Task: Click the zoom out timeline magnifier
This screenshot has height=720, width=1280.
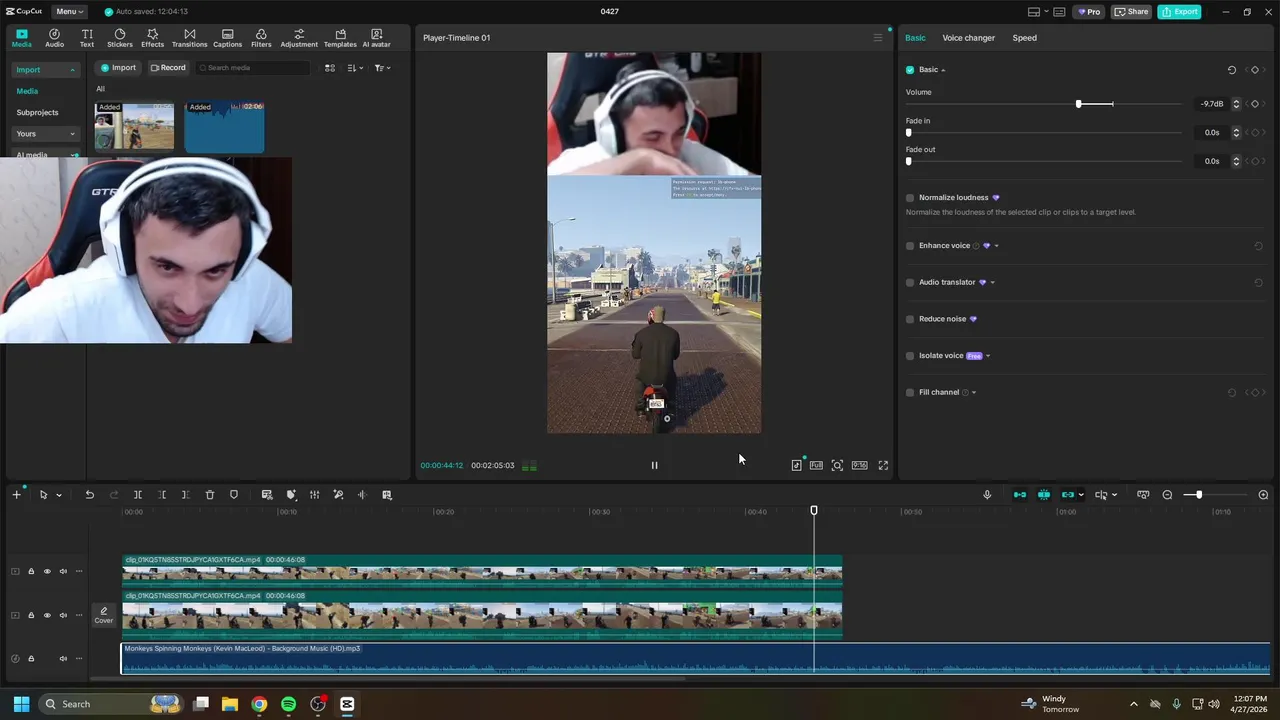Action: [x=1167, y=495]
